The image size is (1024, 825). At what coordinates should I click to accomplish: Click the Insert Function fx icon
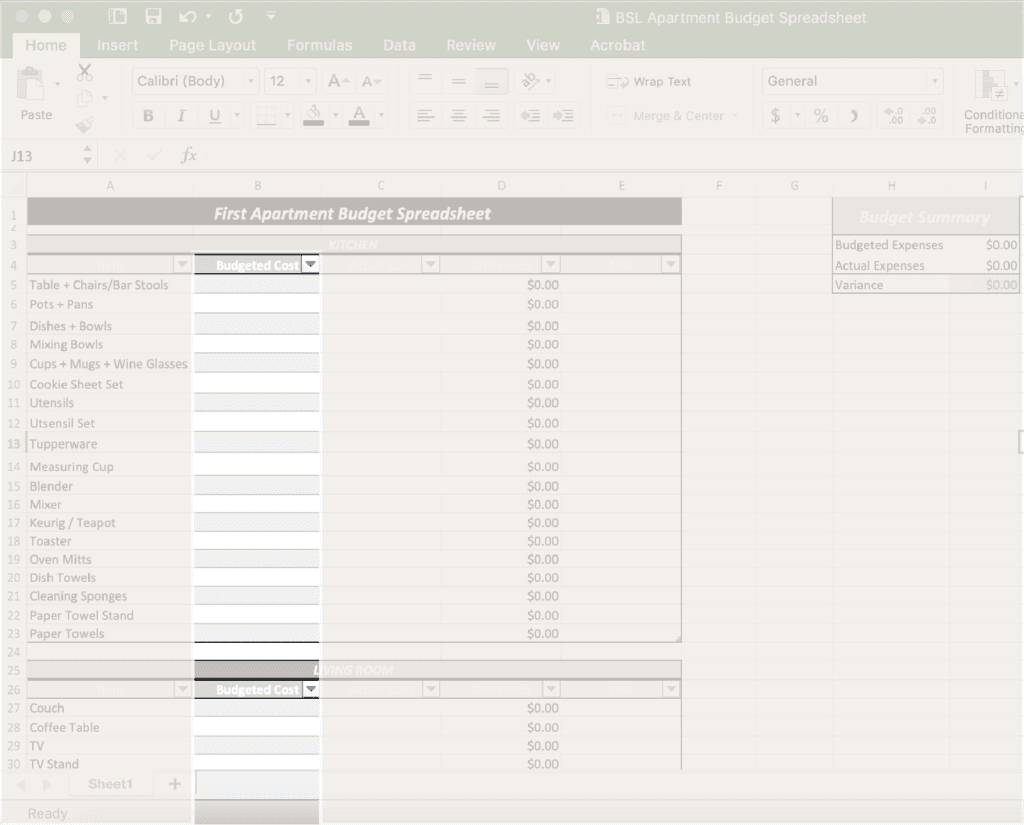pyautogui.click(x=189, y=155)
